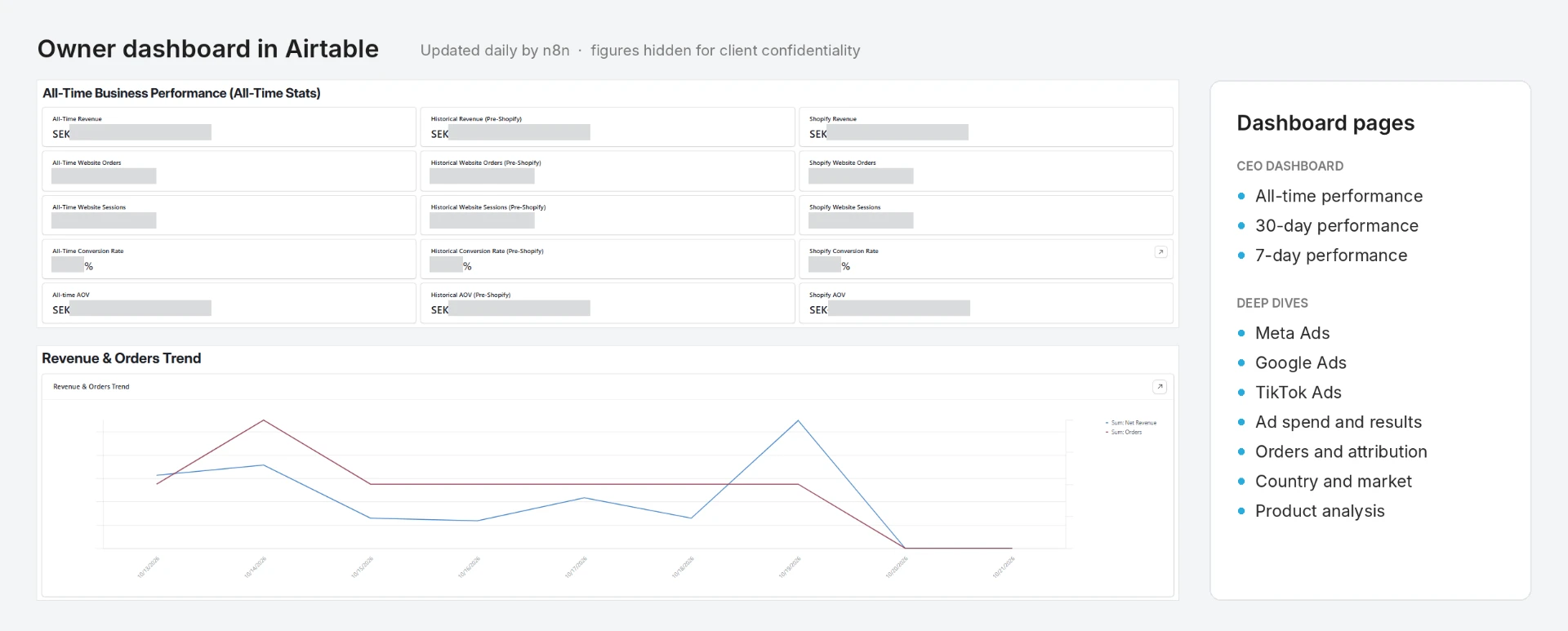Select Historical Revenue (Pre-Shopify) card
The height and width of the screenshot is (631, 1568).
[x=608, y=127]
